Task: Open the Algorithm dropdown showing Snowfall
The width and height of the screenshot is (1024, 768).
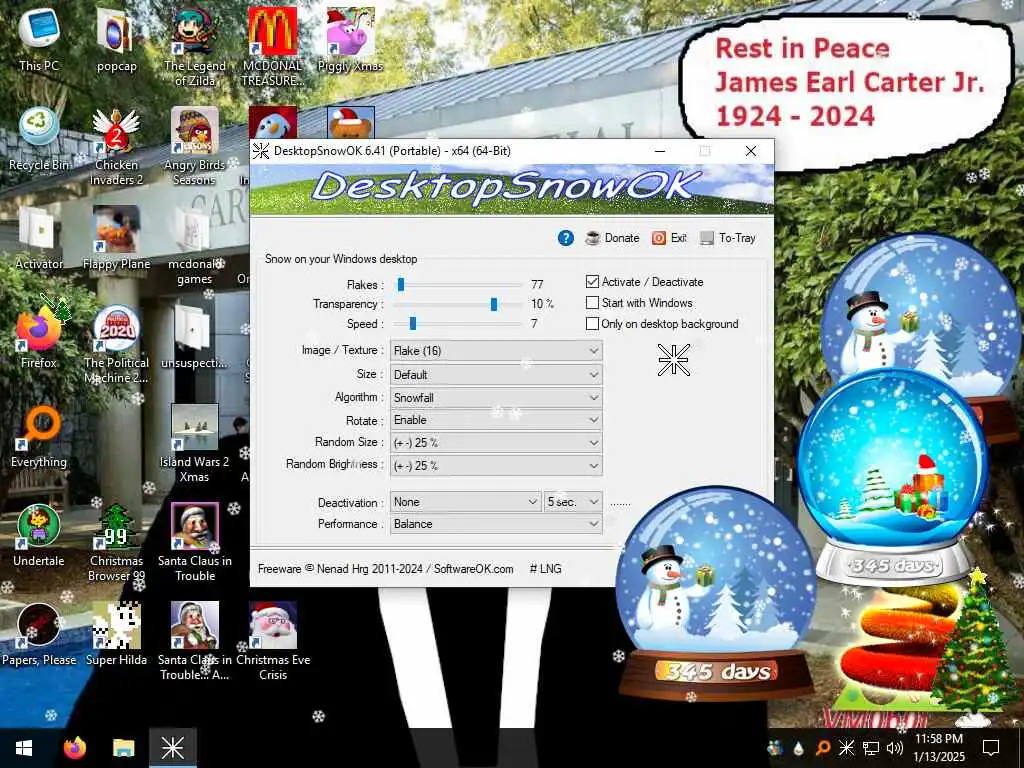Action: 496,398
